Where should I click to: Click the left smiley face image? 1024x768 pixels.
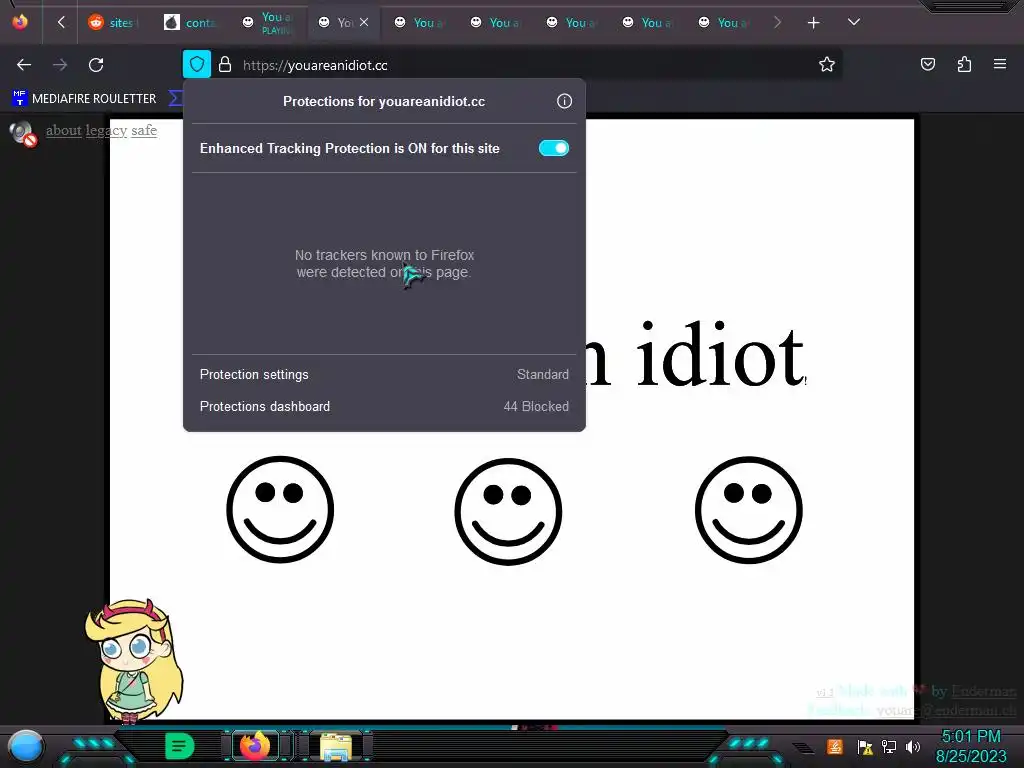[280, 509]
